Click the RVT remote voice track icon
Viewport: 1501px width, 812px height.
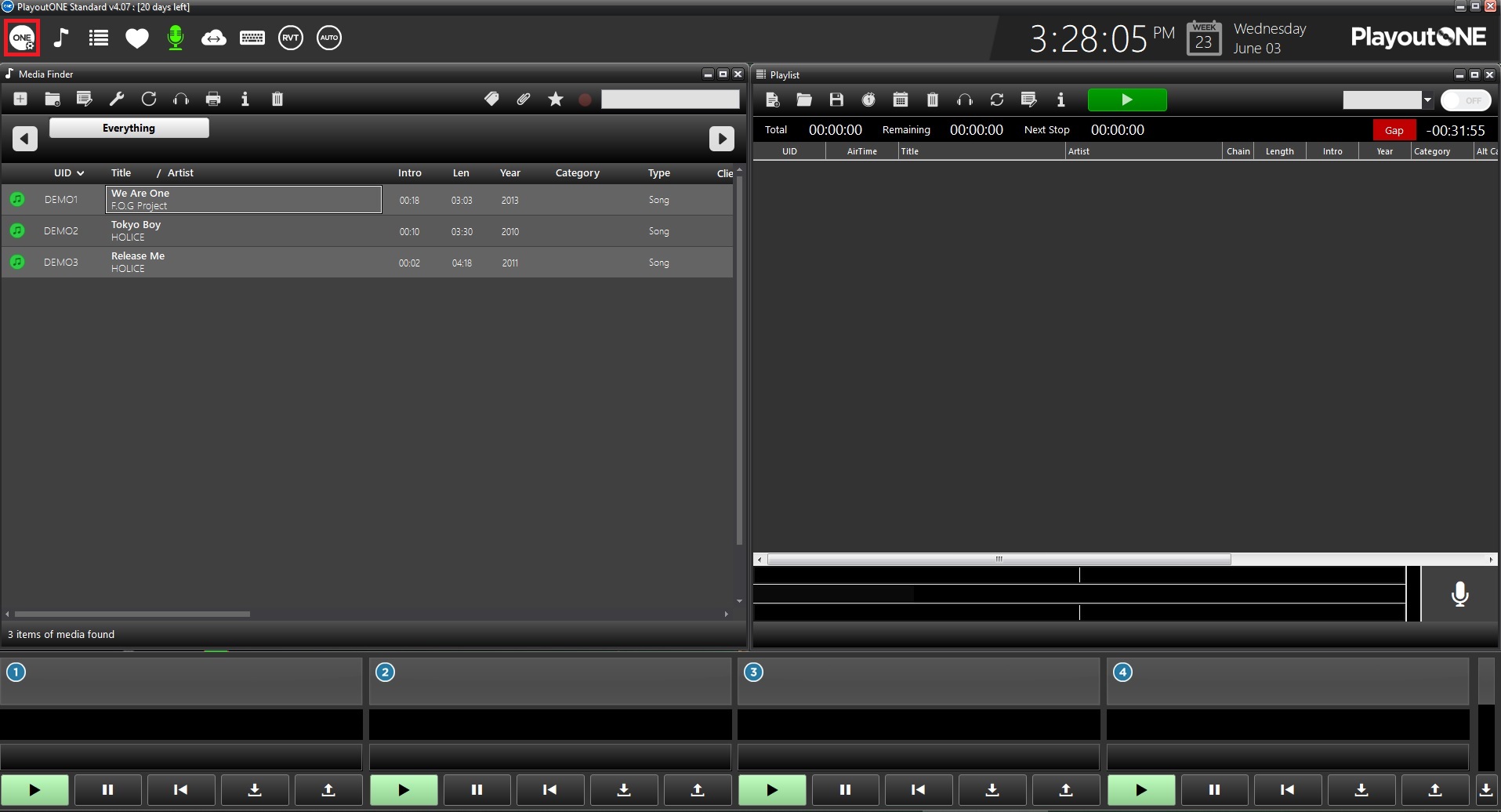290,38
